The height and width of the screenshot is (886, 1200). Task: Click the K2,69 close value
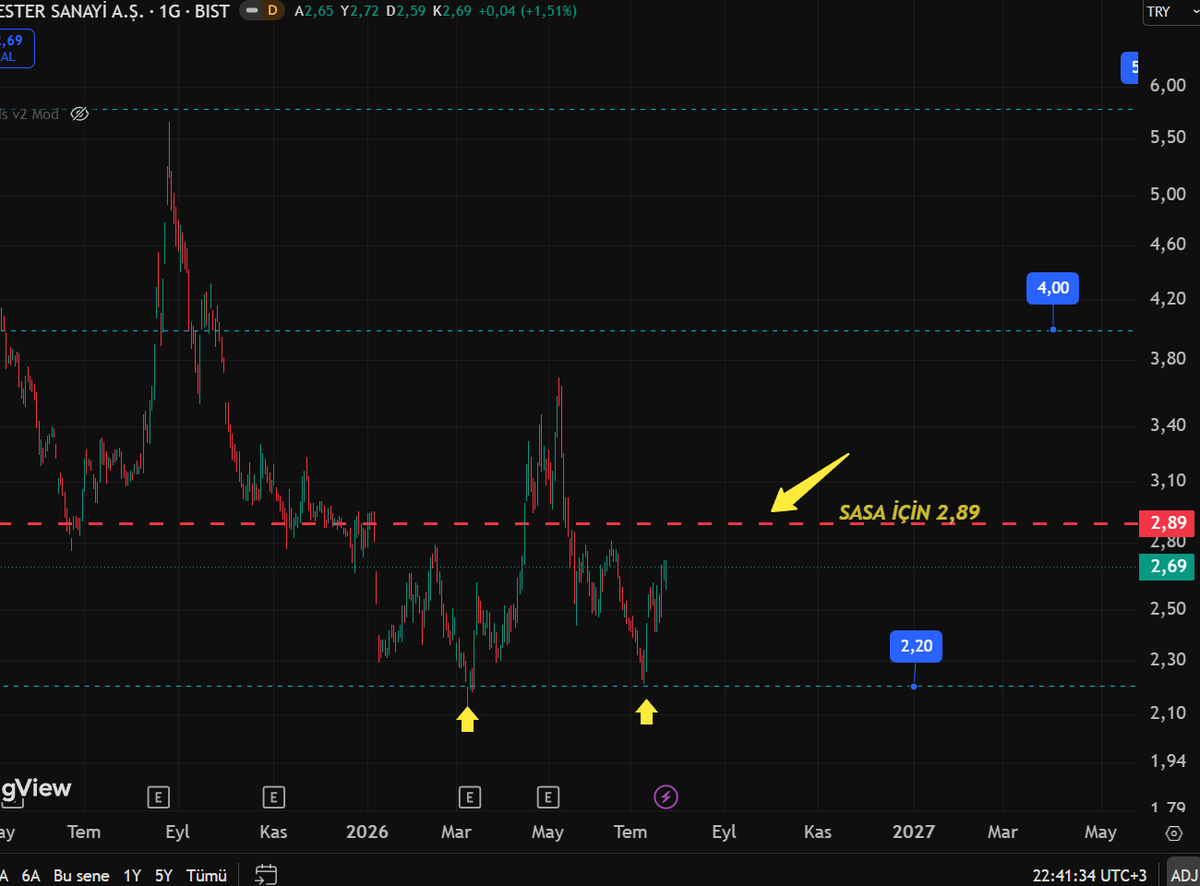coord(451,12)
